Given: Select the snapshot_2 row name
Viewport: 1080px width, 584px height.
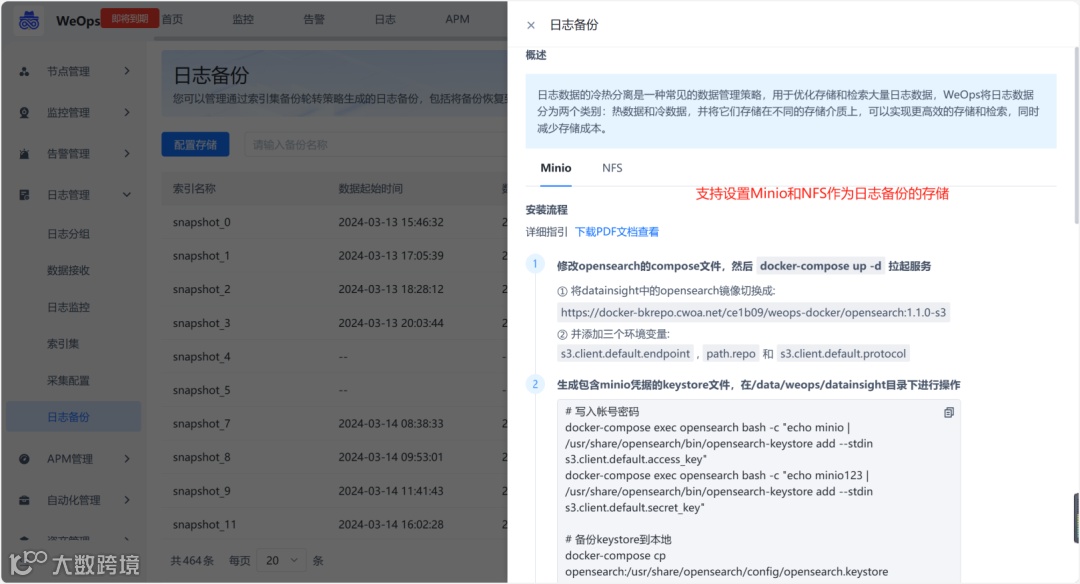Looking at the screenshot, I should [202, 290].
